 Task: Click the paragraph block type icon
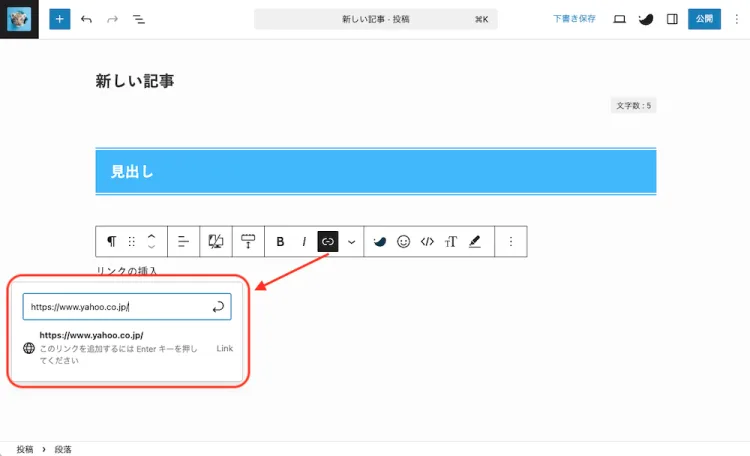click(111, 242)
